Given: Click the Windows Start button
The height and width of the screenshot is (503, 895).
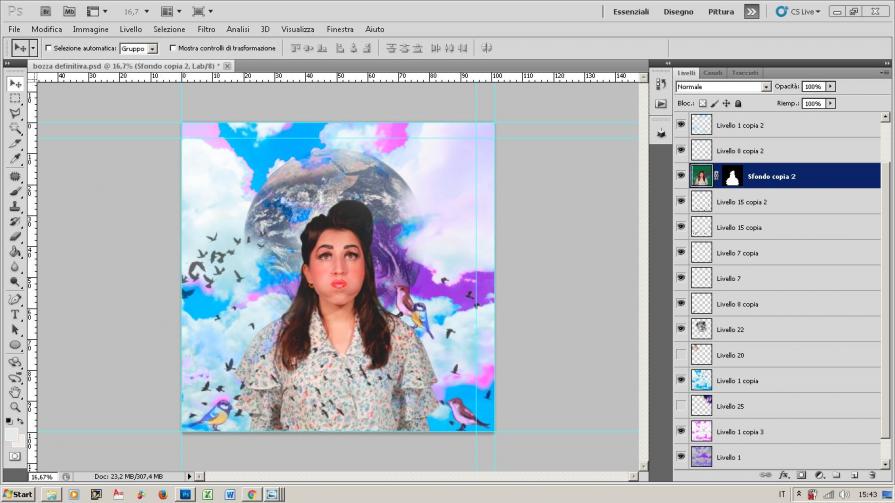Looking at the screenshot, I should (17, 494).
